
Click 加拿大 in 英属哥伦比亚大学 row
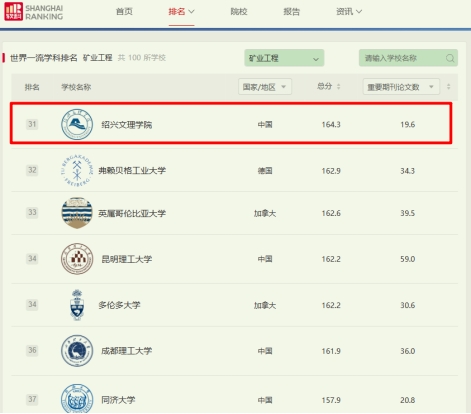click(265, 213)
